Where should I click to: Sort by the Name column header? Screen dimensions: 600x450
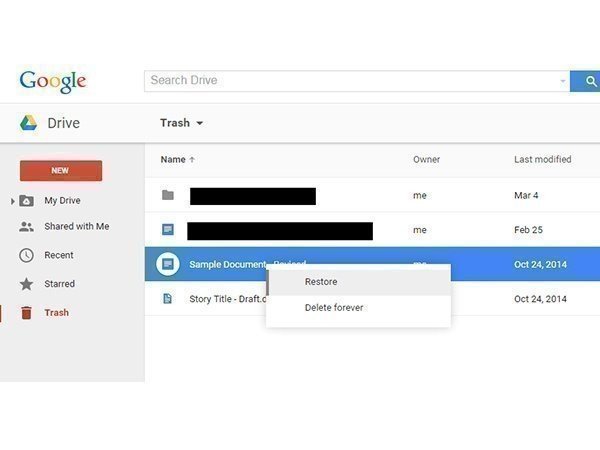173,159
